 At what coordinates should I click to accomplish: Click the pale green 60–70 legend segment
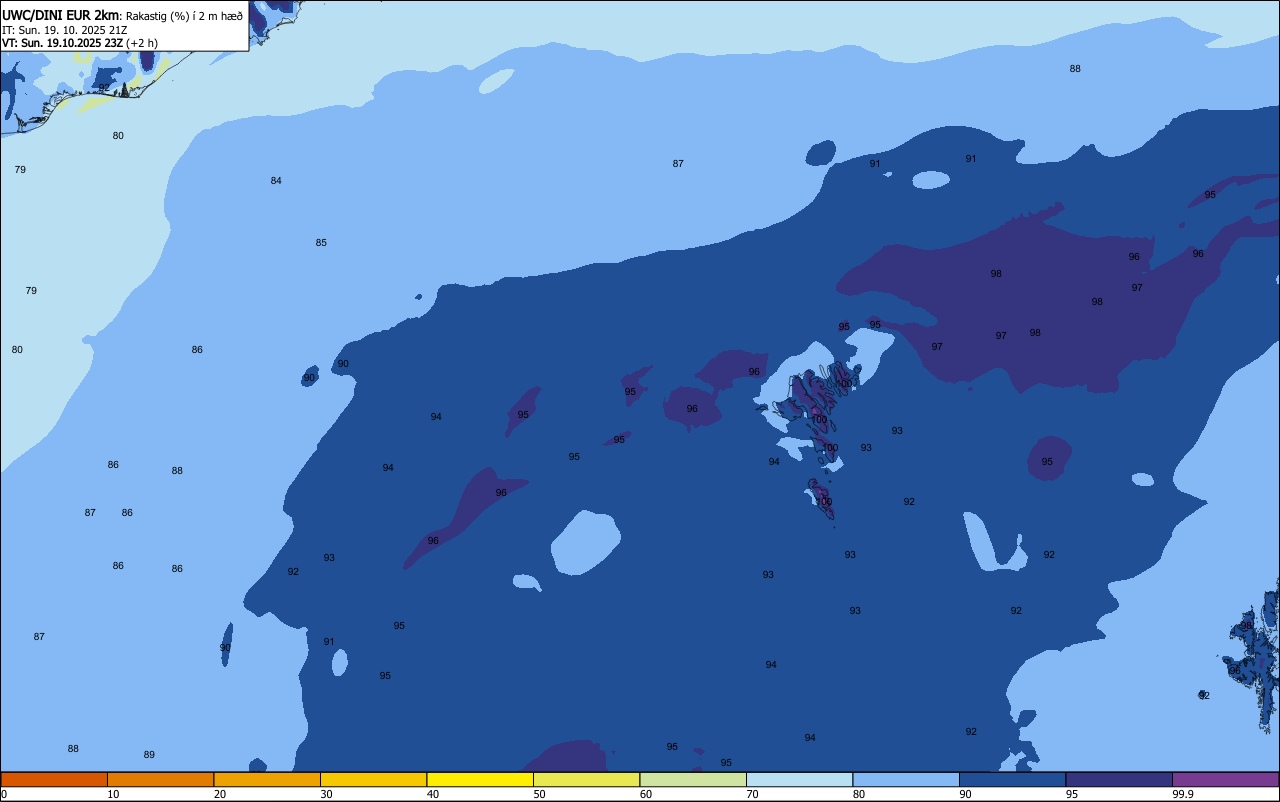(693, 779)
